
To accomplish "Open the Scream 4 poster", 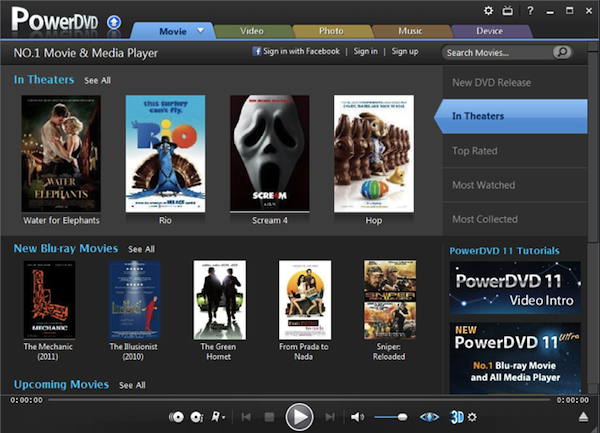I will click(270, 153).
